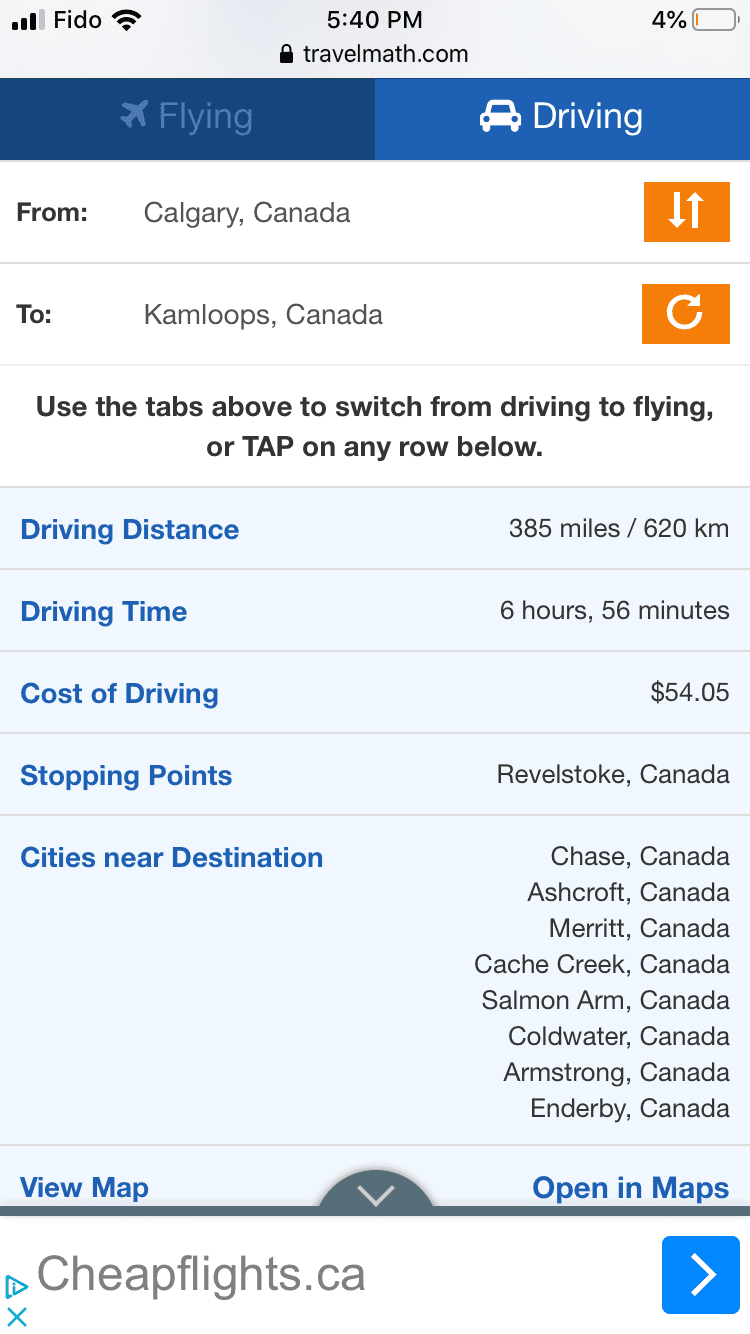This screenshot has height=1334, width=750.
Task: Select the Driving tab
Action: click(x=562, y=118)
